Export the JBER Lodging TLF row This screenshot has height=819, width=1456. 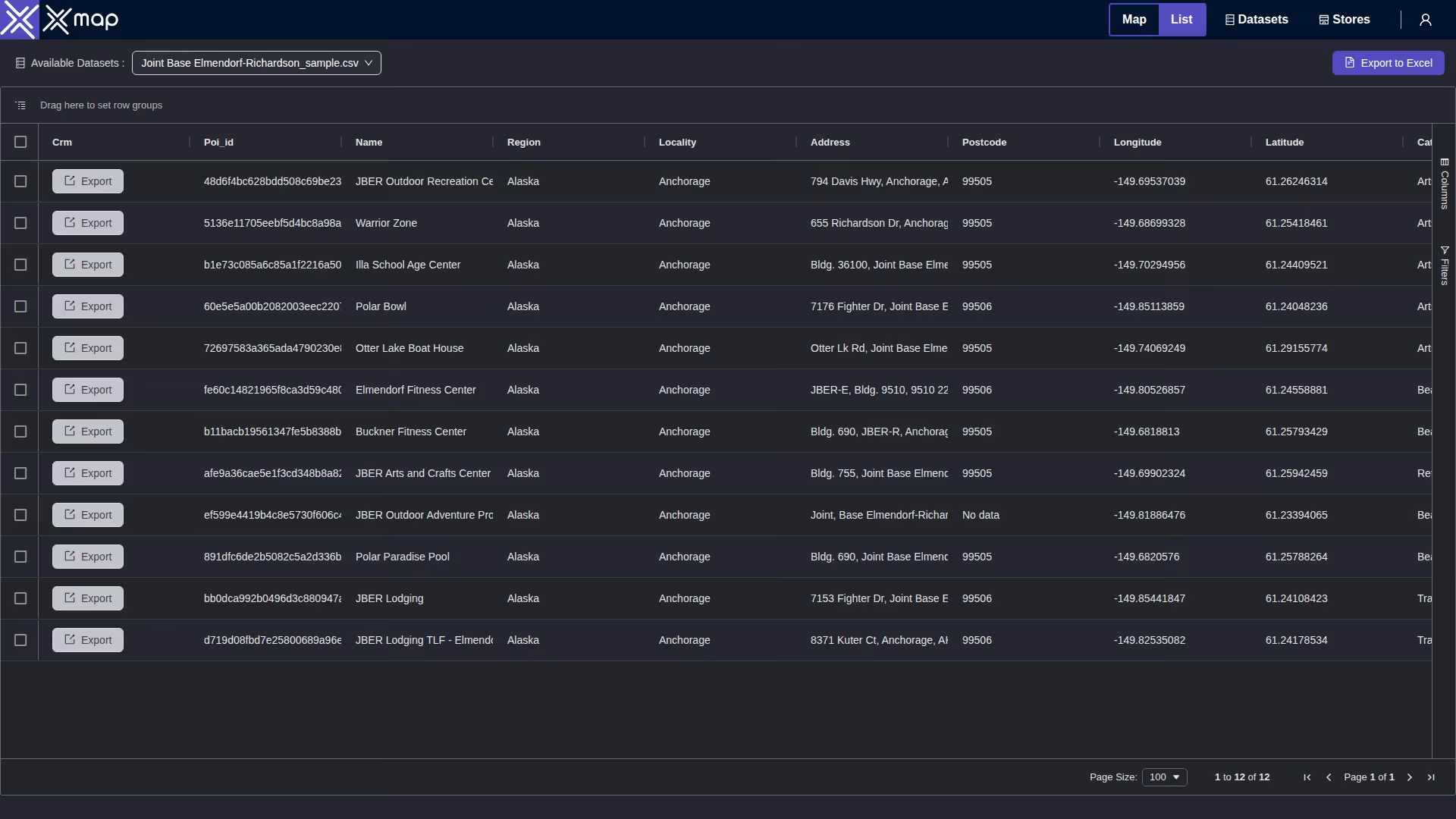coord(88,640)
